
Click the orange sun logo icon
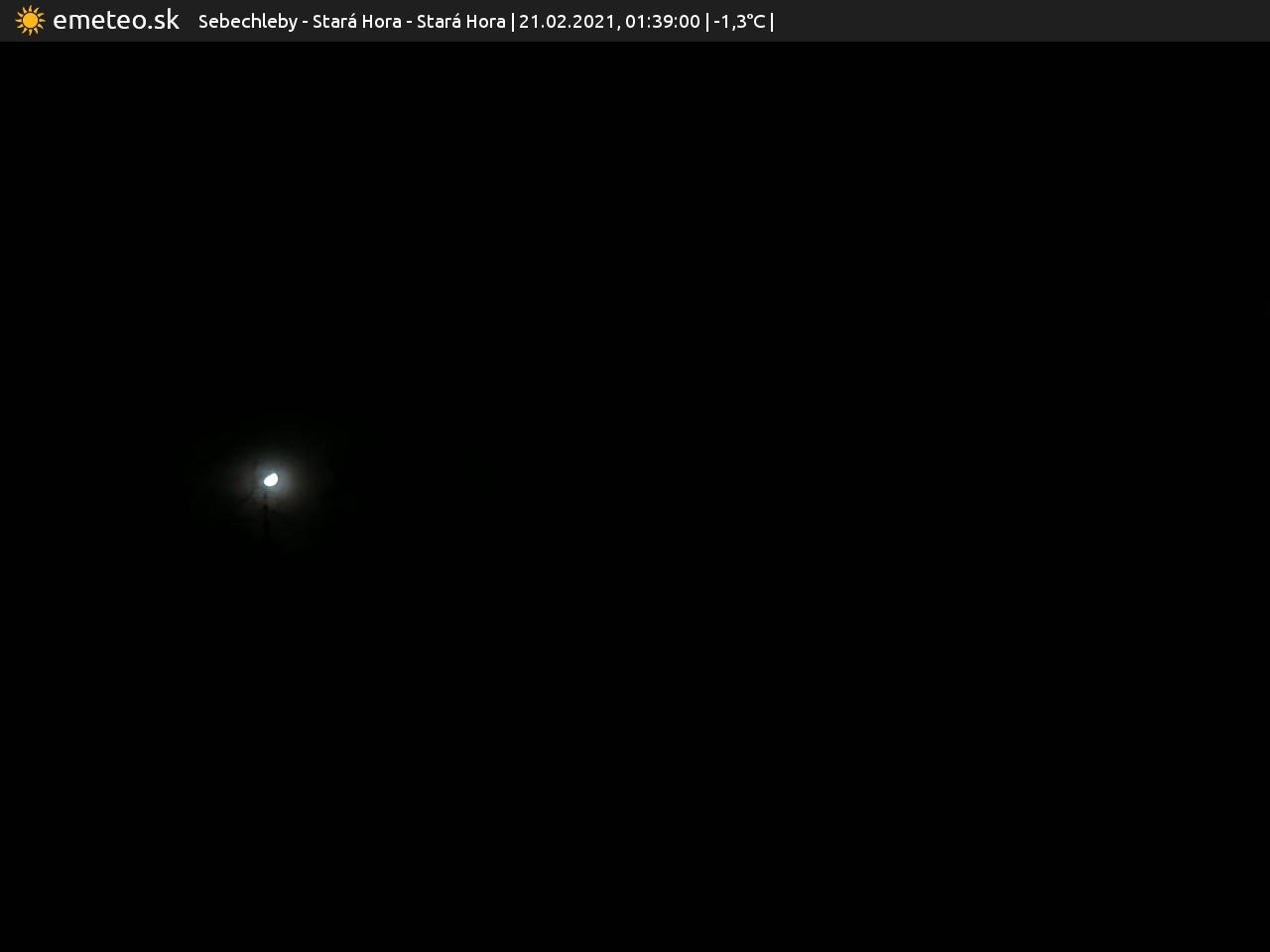tap(30, 21)
